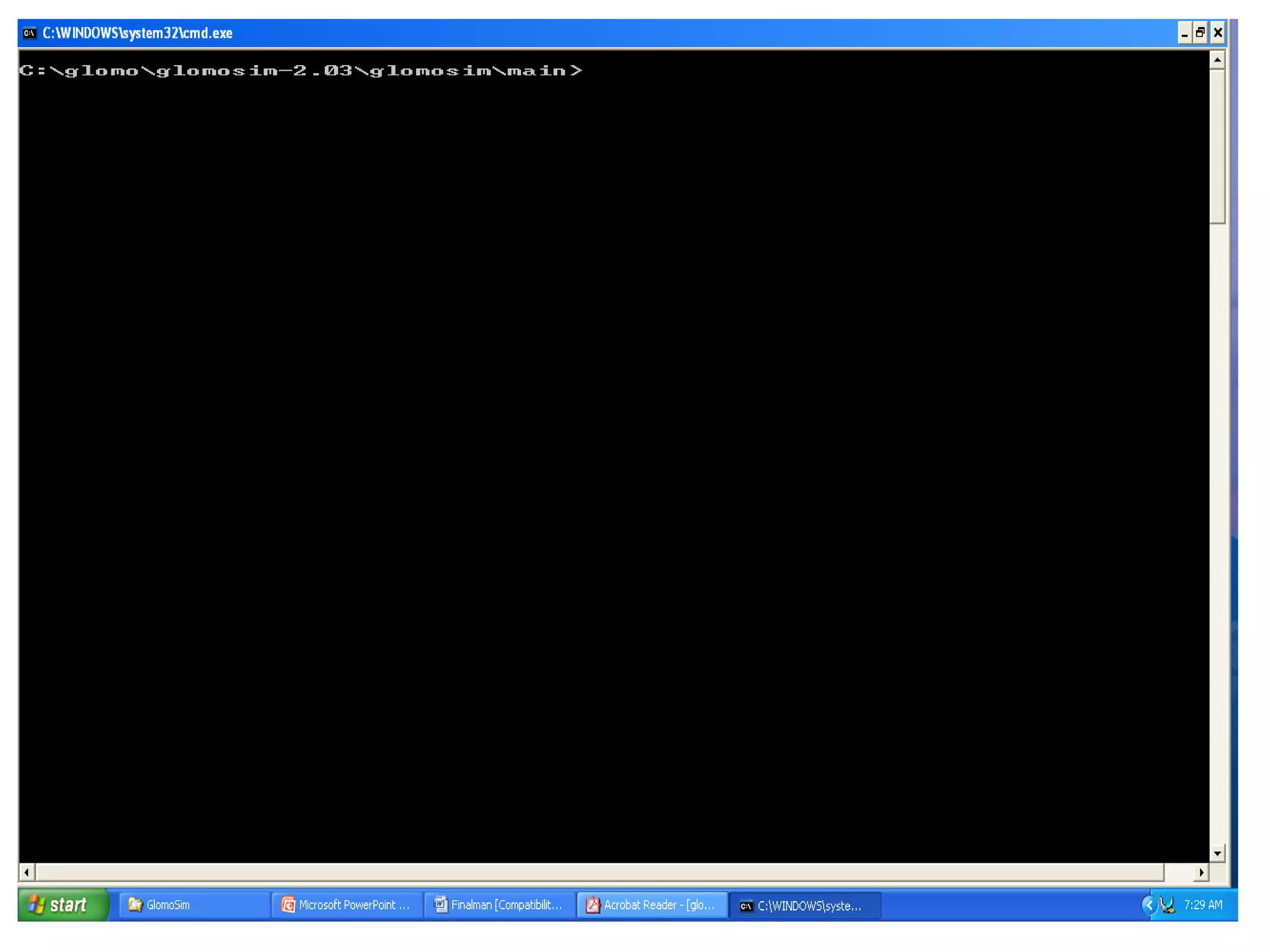The height and width of the screenshot is (952, 1270).
Task: Expand hidden system tray icons chevron
Action: [1148, 905]
